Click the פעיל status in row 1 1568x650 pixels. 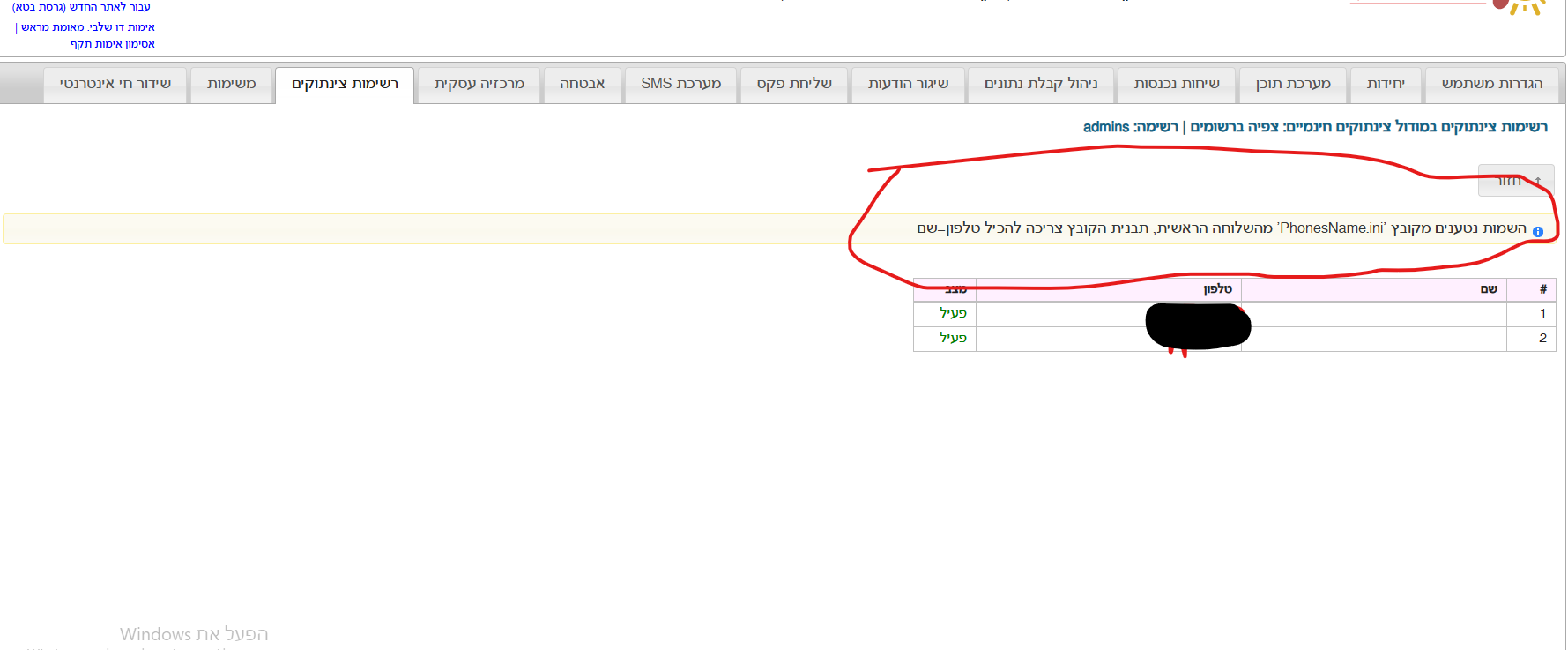pyautogui.click(x=953, y=313)
